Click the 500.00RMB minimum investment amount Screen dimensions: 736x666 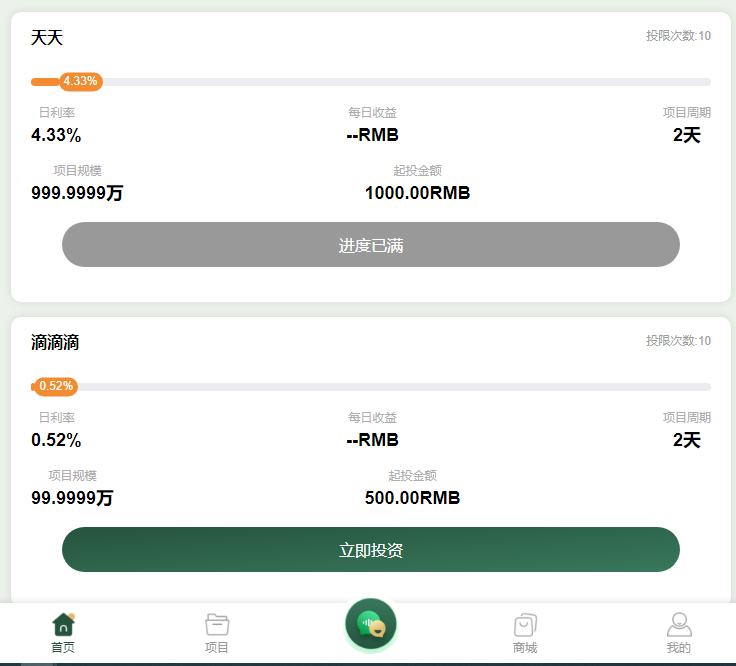click(413, 498)
